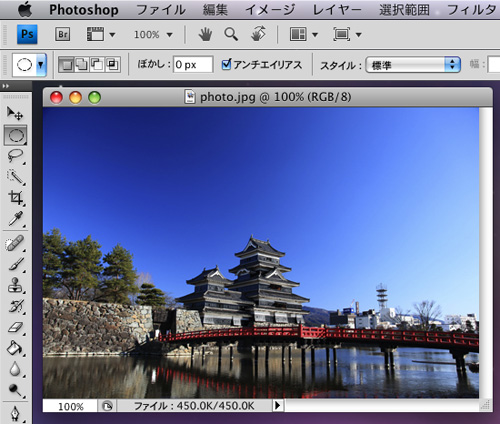500x424 pixels.
Task: Select the Paint Bucket tool
Action: [15, 348]
